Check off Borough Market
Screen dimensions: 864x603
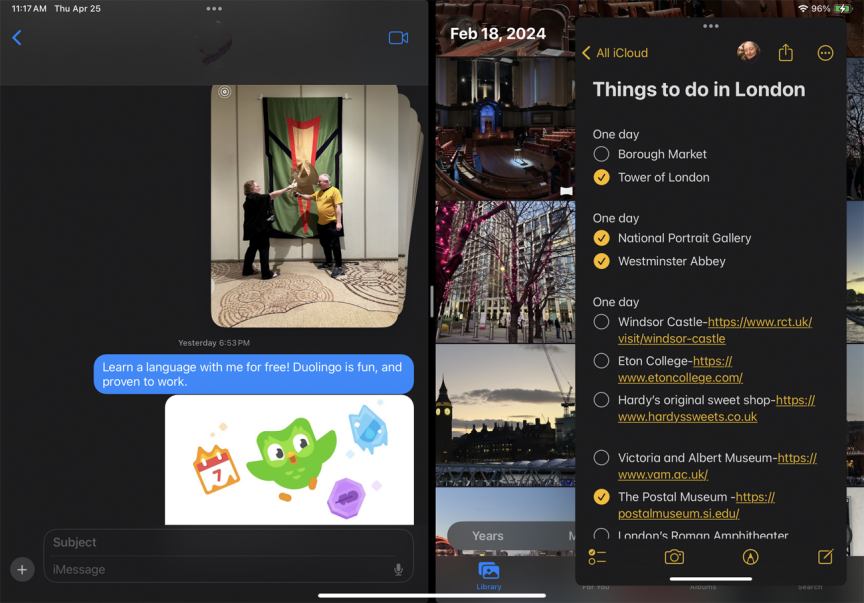[601, 154]
